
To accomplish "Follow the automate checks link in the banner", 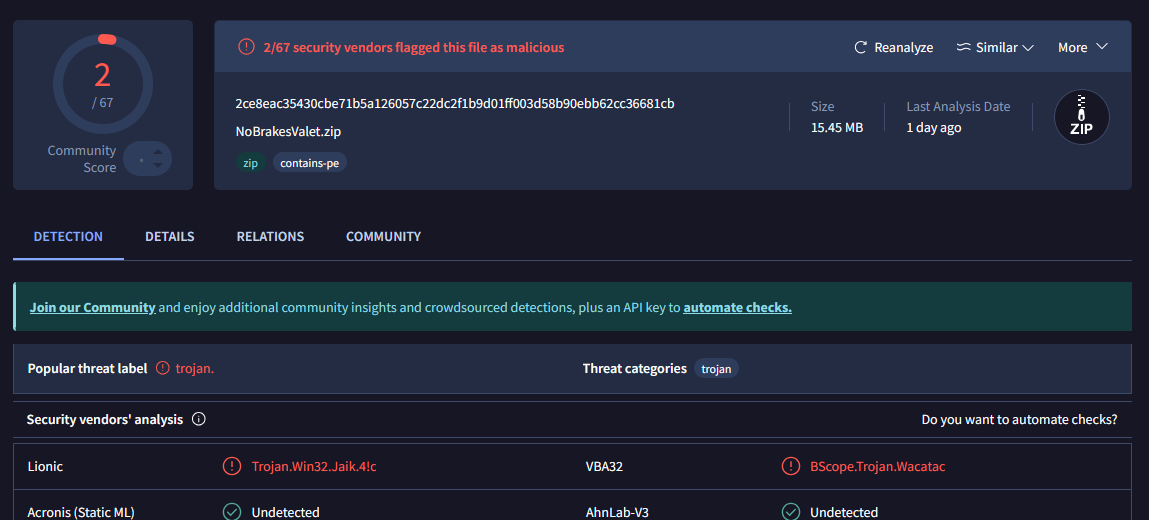I will (737, 307).
